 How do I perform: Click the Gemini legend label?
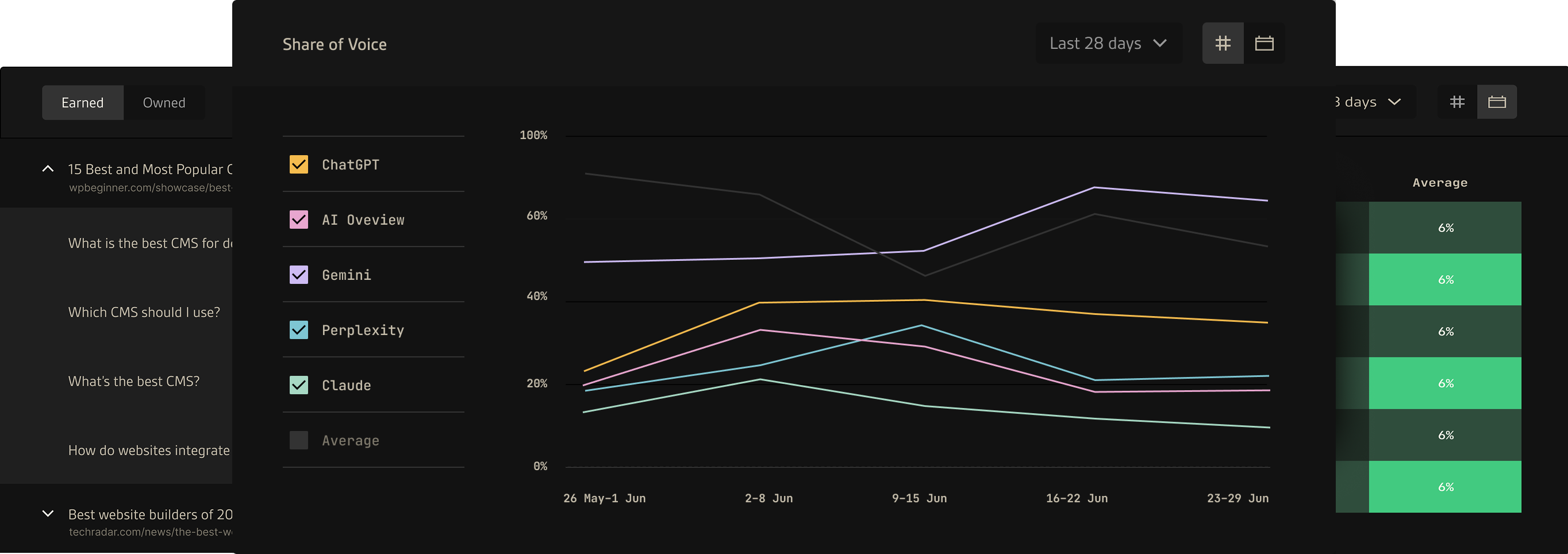(x=347, y=275)
